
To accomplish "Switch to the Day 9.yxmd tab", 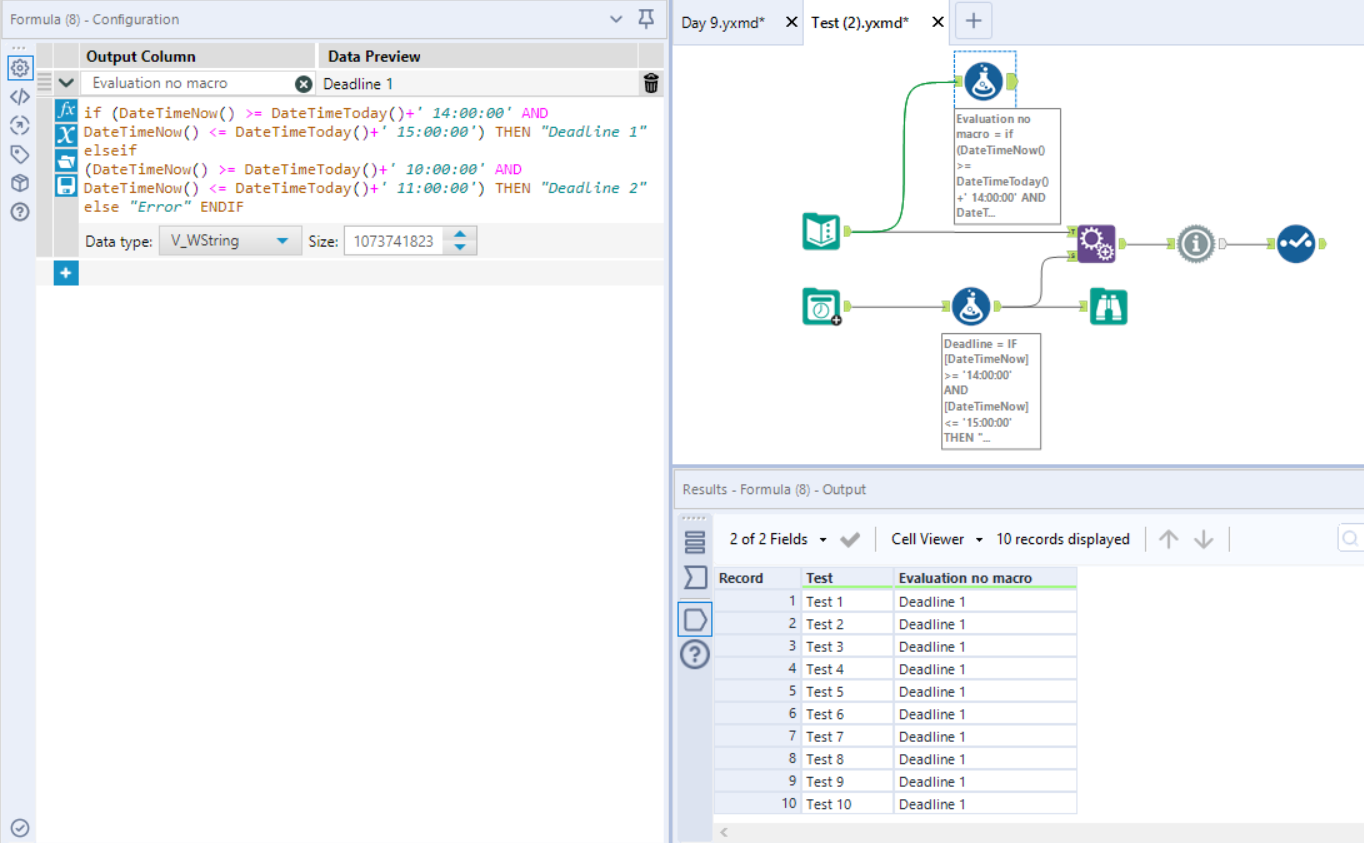I will [x=723, y=22].
